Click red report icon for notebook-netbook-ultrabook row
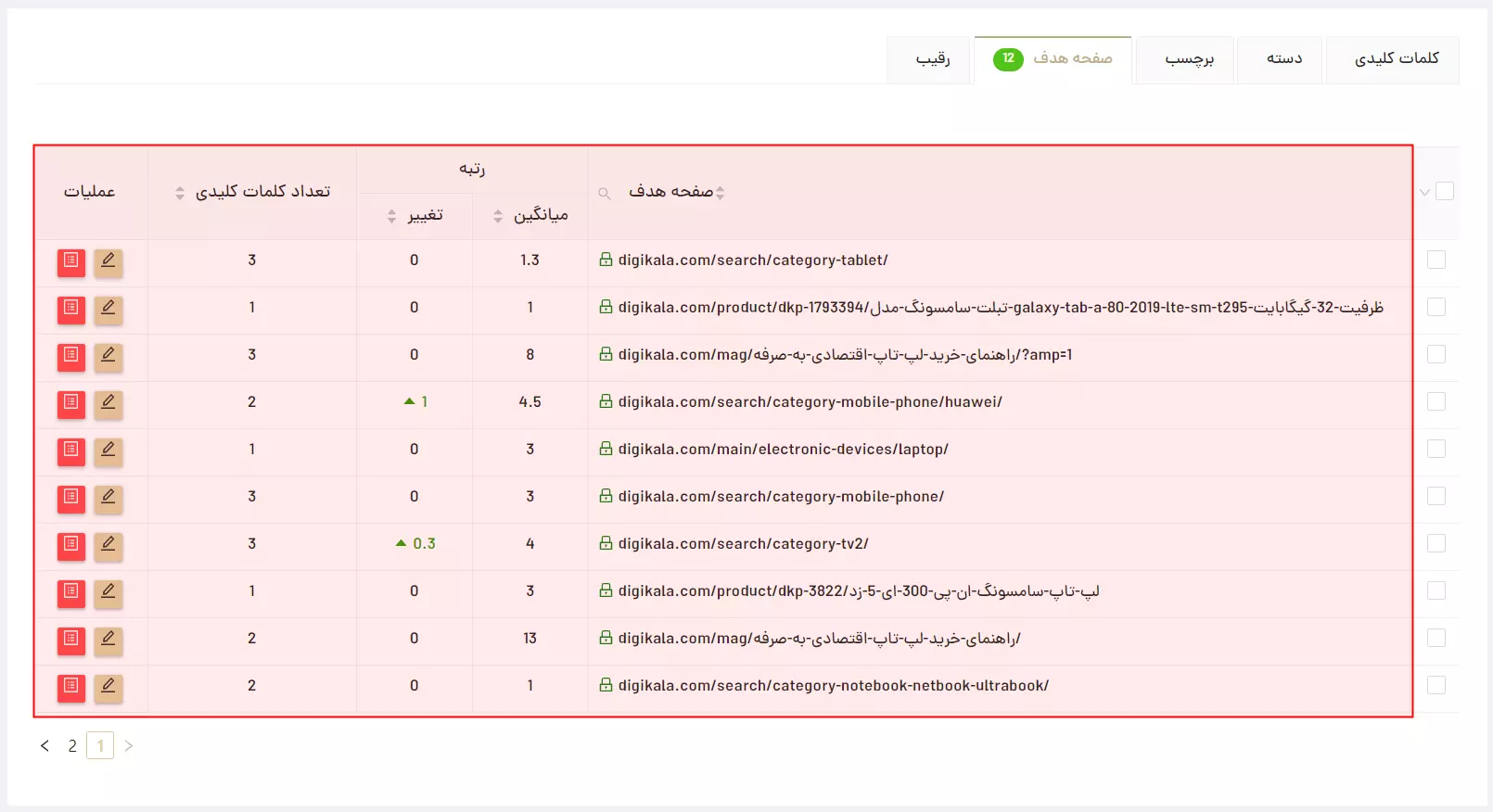 (71, 687)
